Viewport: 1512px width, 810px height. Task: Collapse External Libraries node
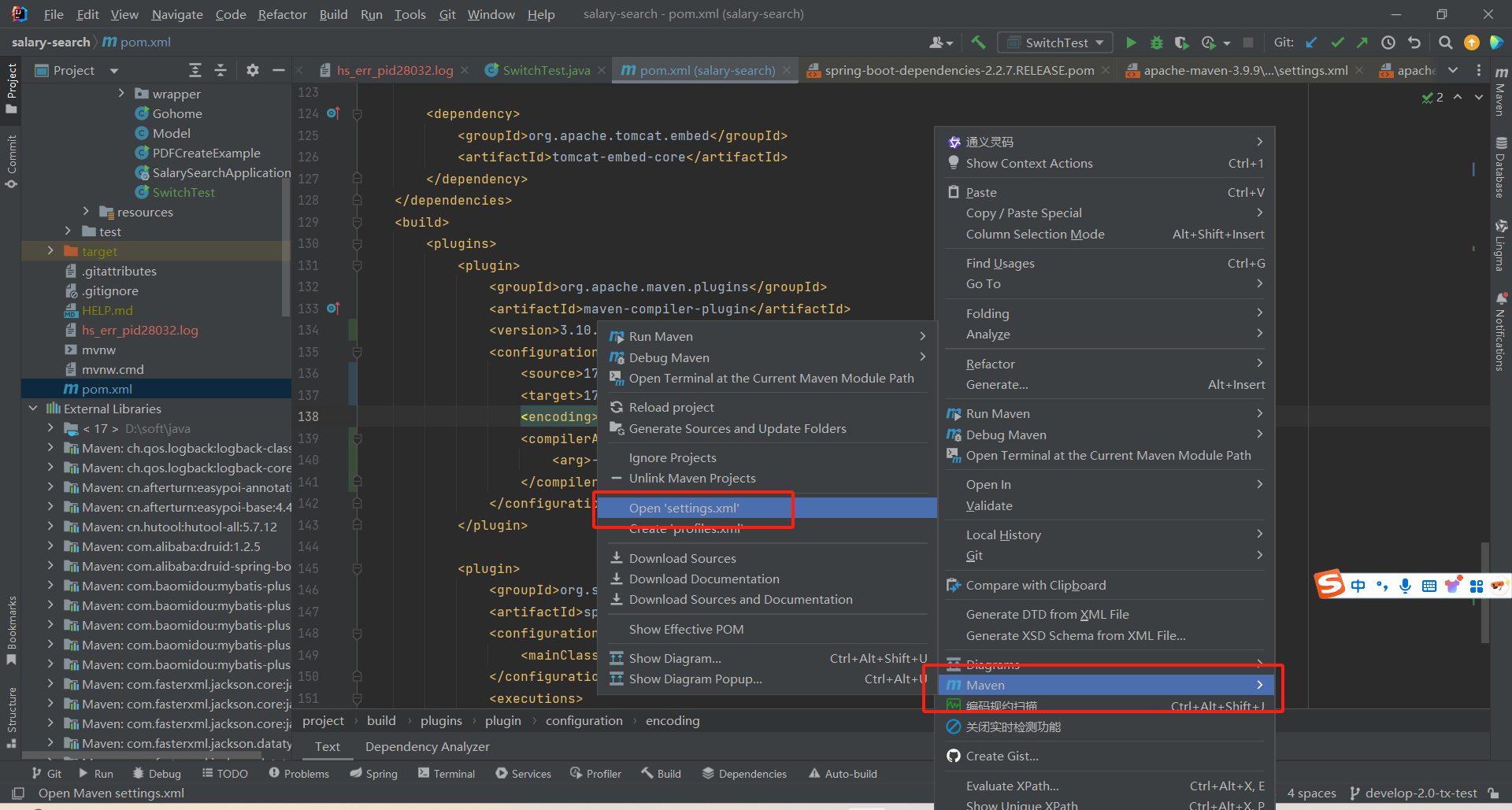(x=33, y=408)
